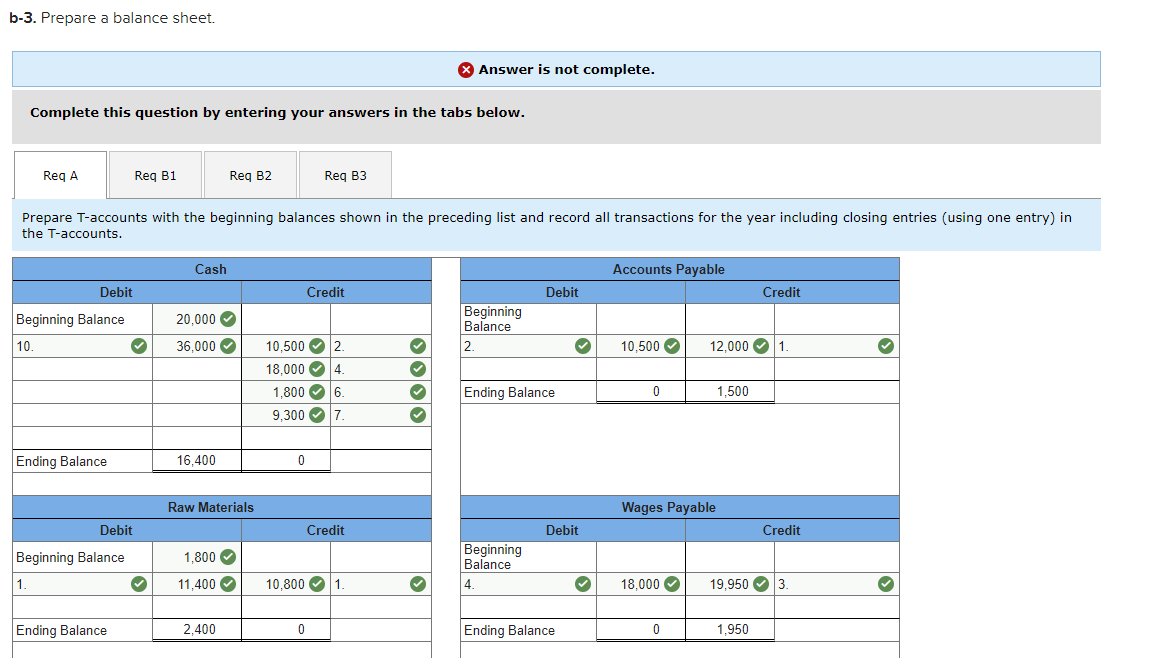Image resolution: width=1172 pixels, height=658 pixels.
Task: Select the Accounts Payable credit label '1.'
Action: 836,346
